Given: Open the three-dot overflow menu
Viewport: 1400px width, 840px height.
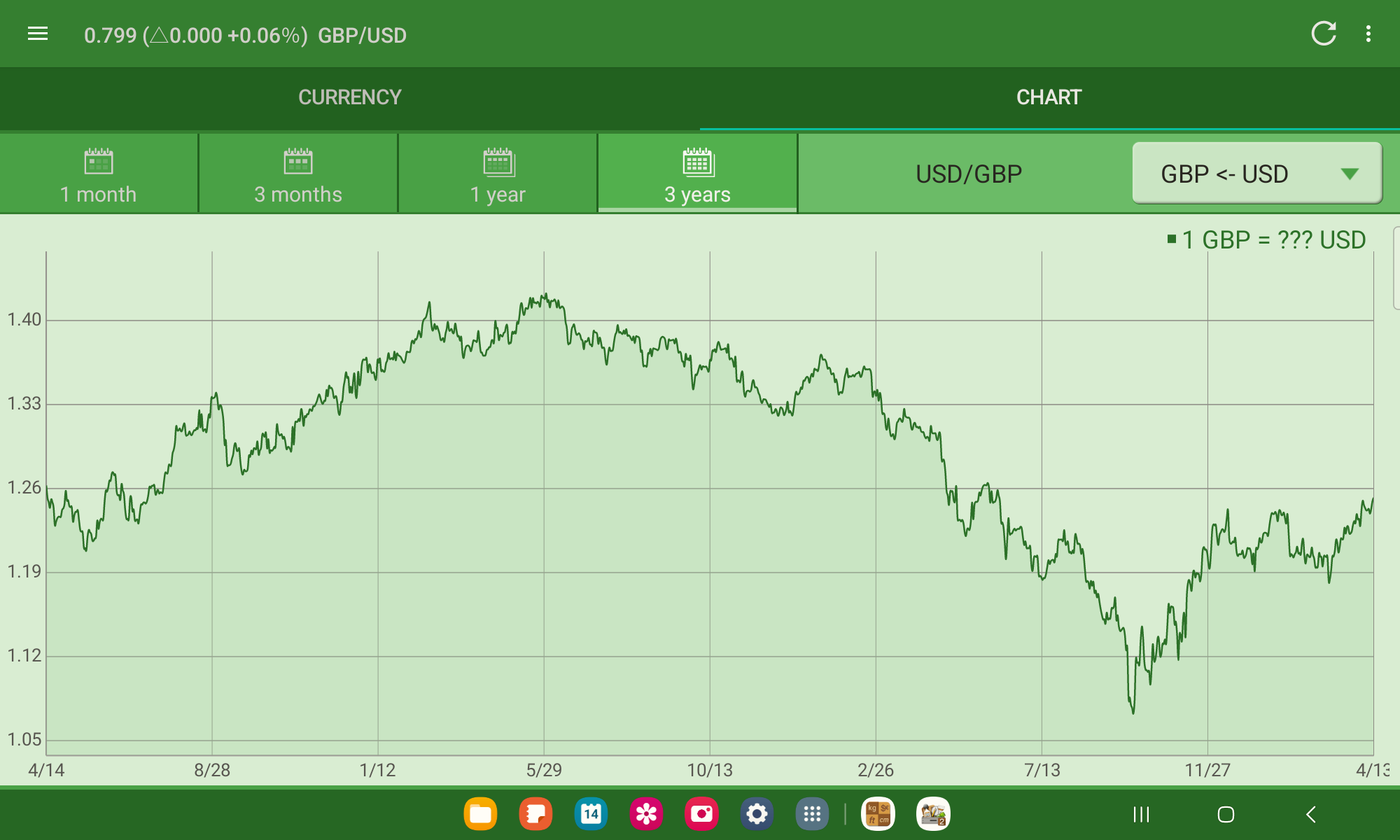Looking at the screenshot, I should coord(1368,34).
